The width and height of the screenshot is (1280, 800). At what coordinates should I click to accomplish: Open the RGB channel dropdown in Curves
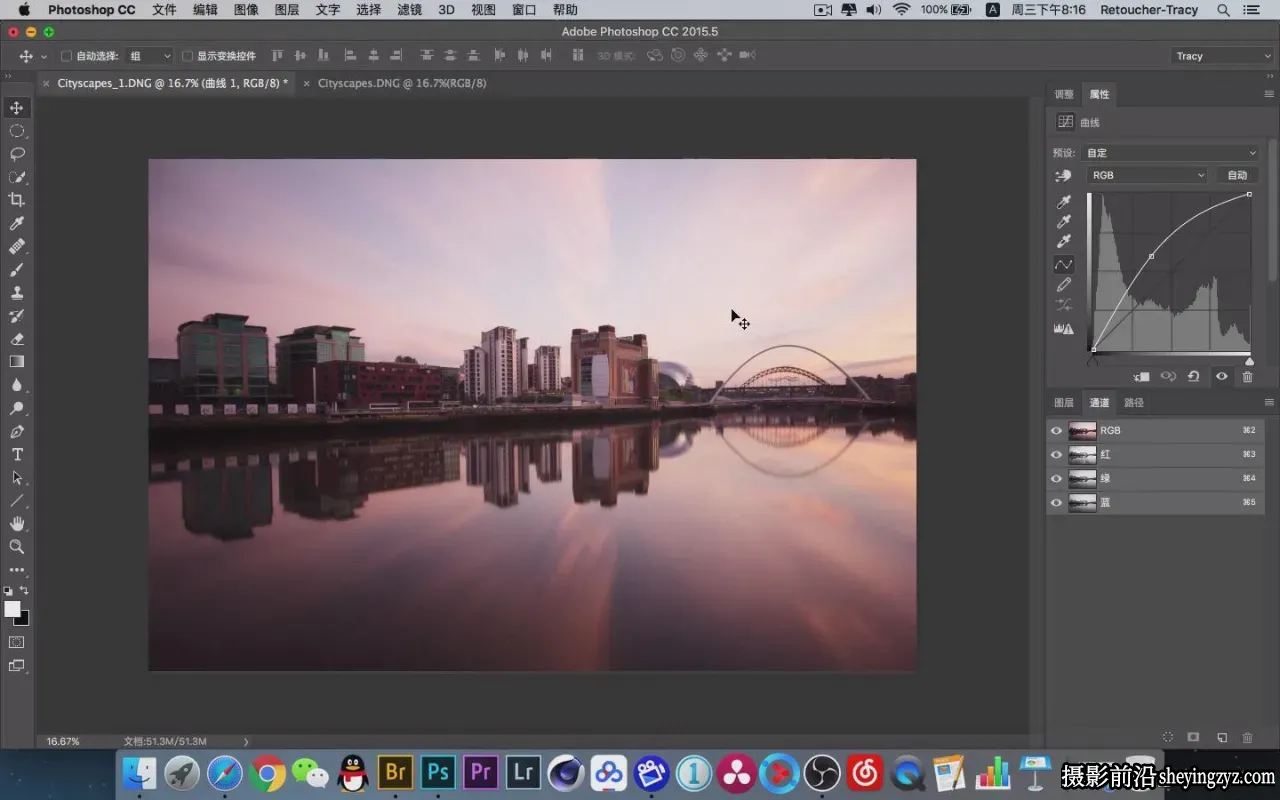(x=1147, y=175)
